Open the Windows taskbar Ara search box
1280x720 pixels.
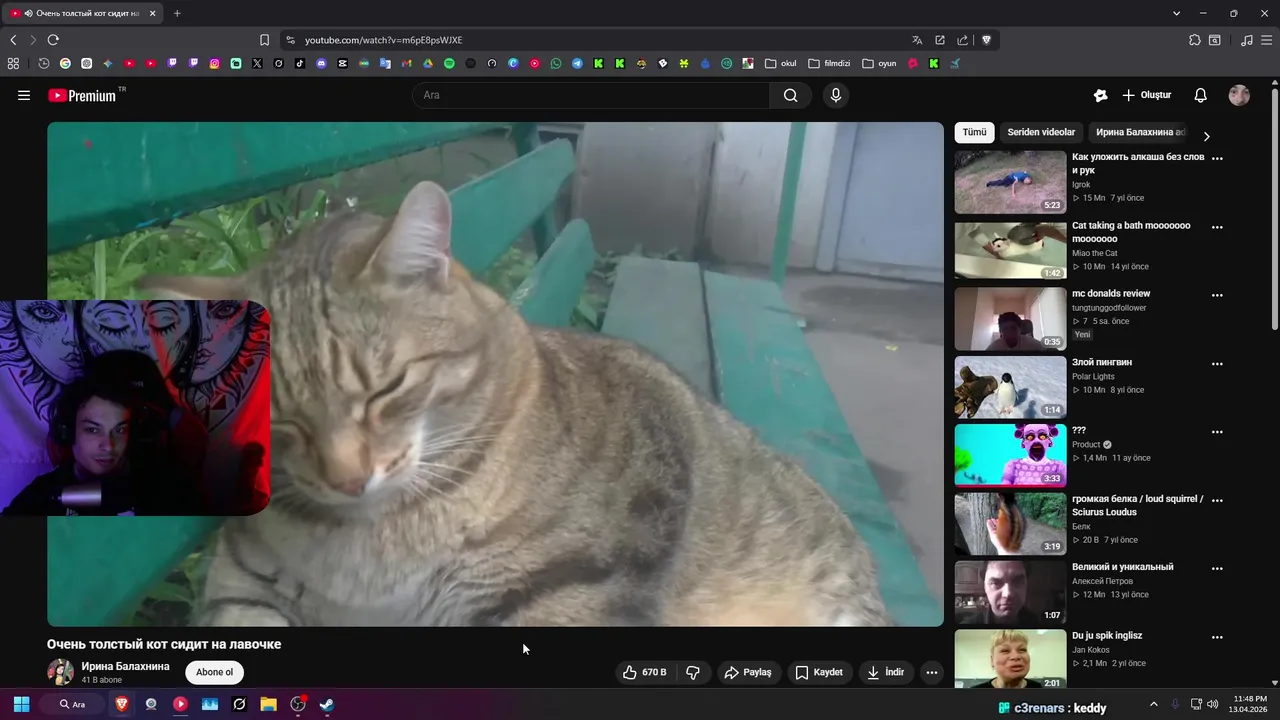pyautogui.click(x=72, y=704)
